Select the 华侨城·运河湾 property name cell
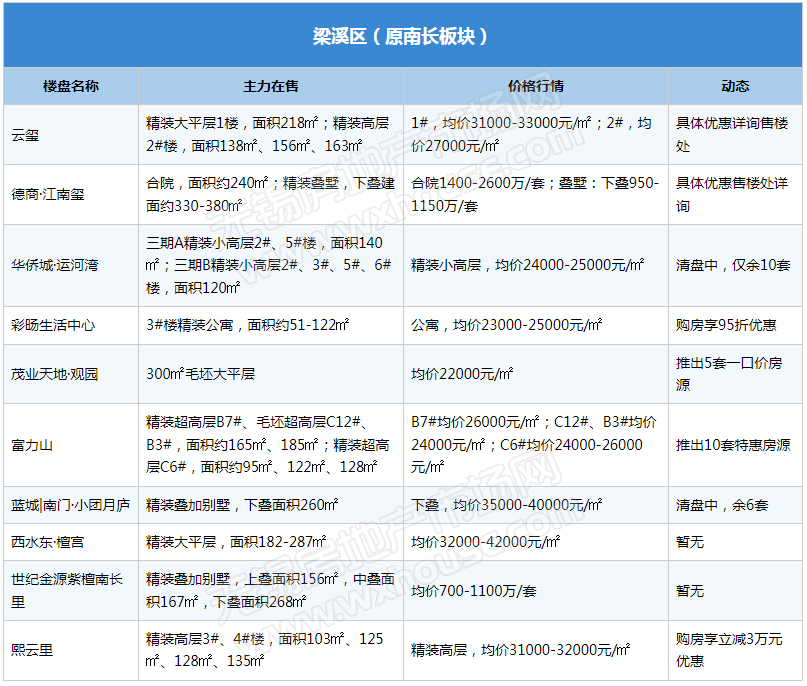This screenshot has width=807, height=686. coord(55,265)
